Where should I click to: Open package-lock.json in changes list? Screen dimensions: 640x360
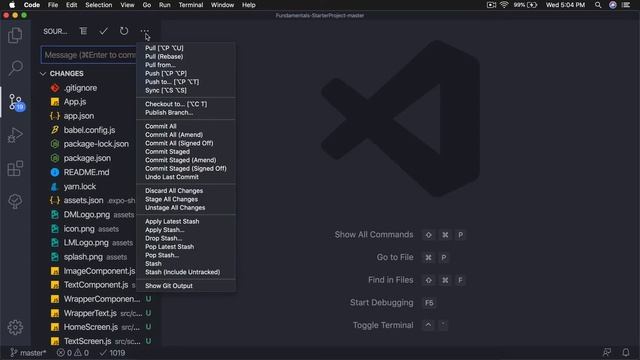[96, 144]
